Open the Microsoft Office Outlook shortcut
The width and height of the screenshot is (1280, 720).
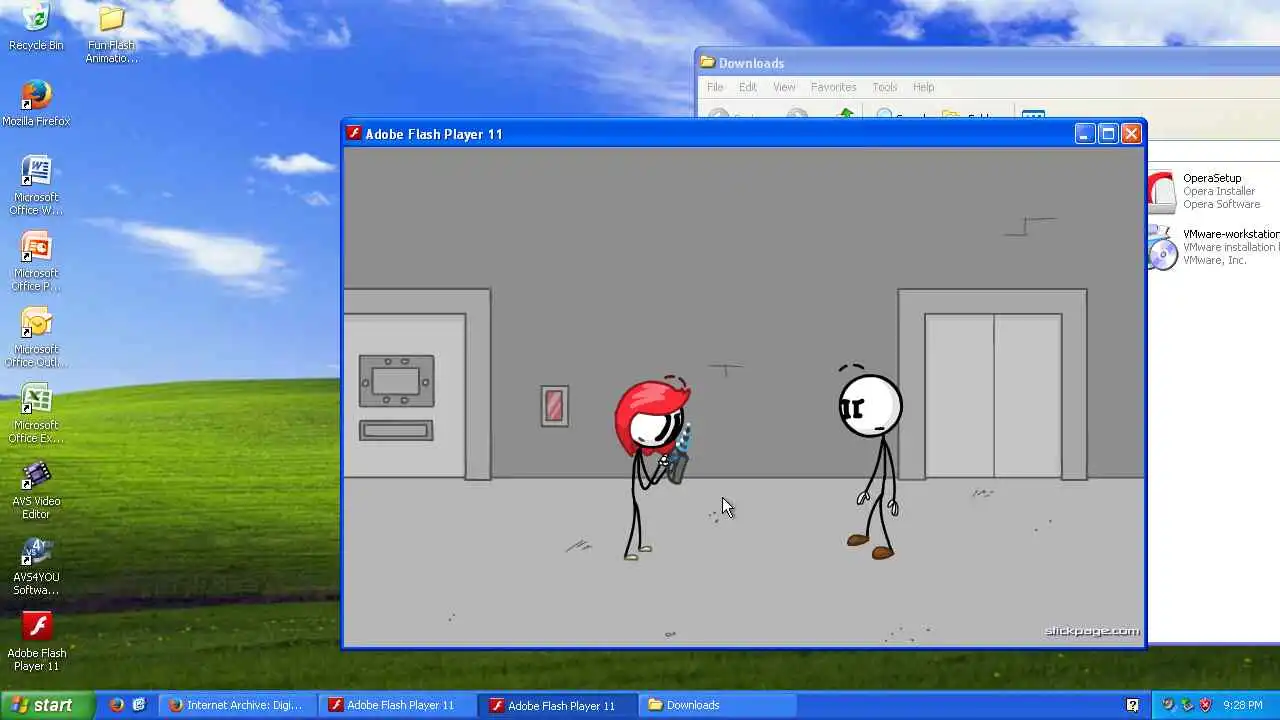tap(36, 338)
